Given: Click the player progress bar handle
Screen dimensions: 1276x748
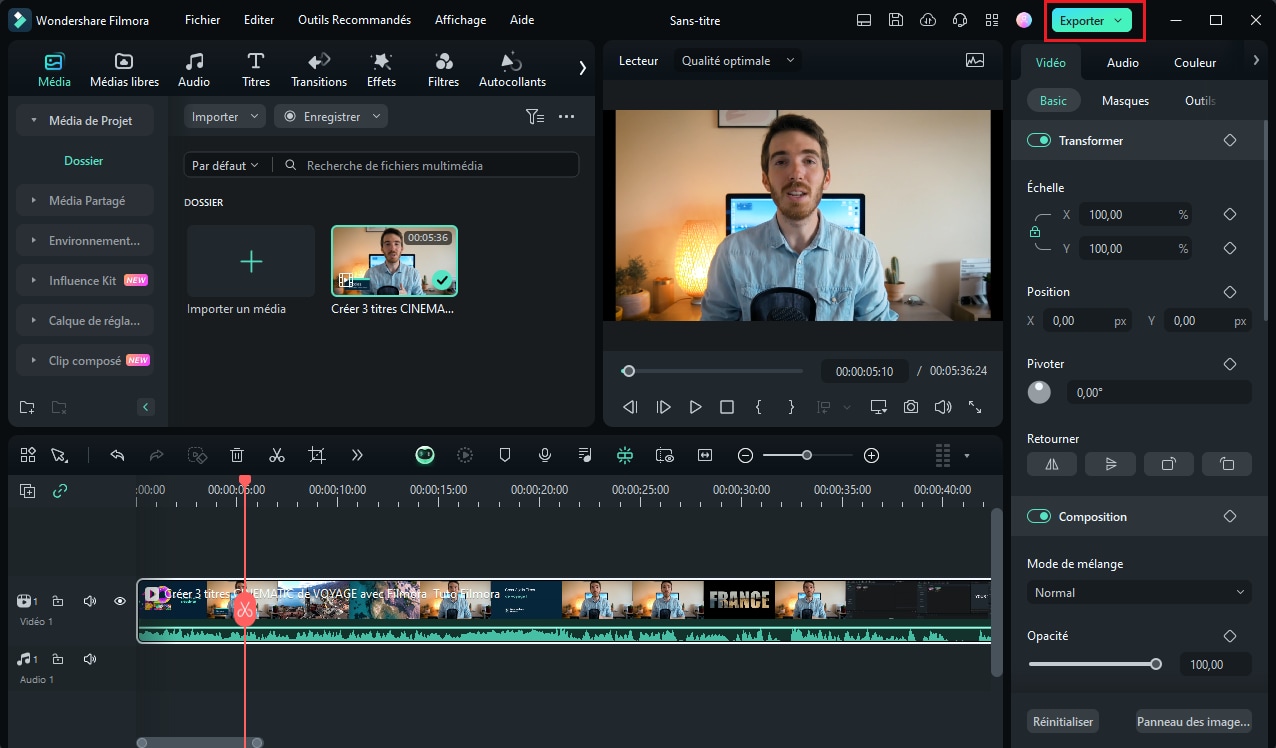Looking at the screenshot, I should [x=628, y=371].
